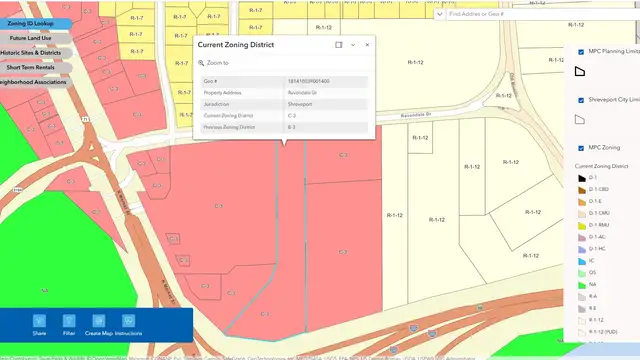Click the black D-1 legend swatch
The width and height of the screenshot is (640, 360).
[582, 178]
